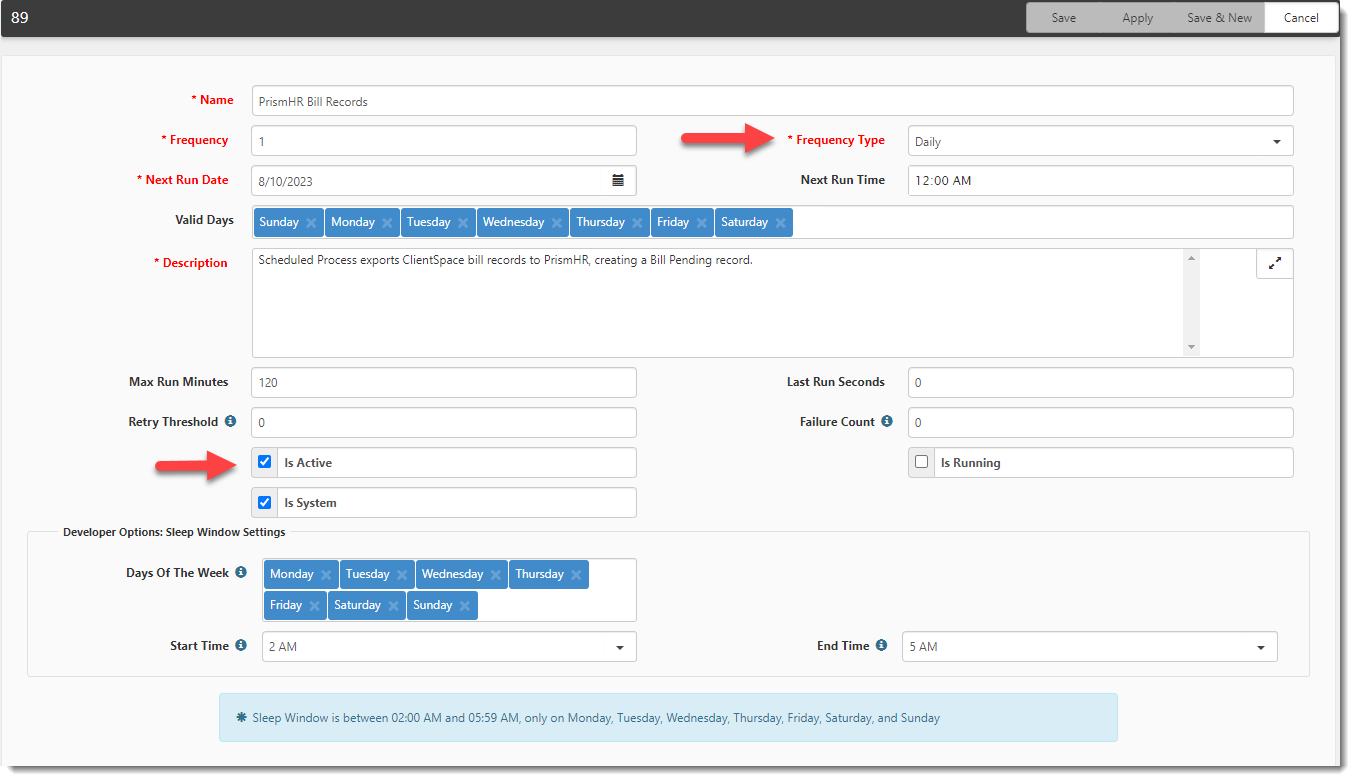Click the End Time info icon
Image resolution: width=1355 pixels, height=781 pixels.
click(881, 646)
